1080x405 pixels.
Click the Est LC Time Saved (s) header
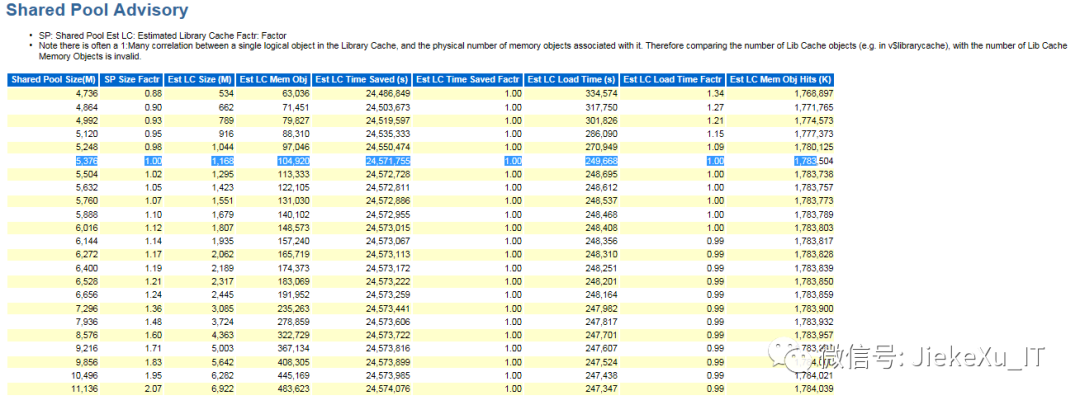[x=362, y=79]
